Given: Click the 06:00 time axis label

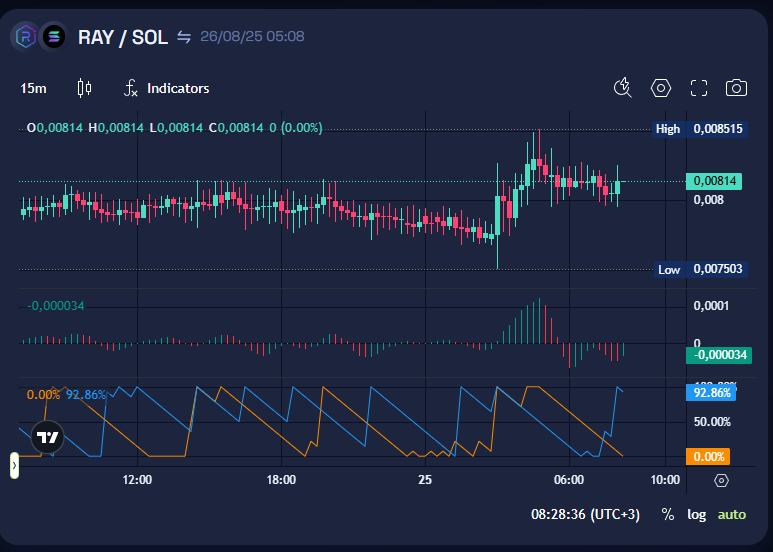Looking at the screenshot, I should click(x=569, y=480).
